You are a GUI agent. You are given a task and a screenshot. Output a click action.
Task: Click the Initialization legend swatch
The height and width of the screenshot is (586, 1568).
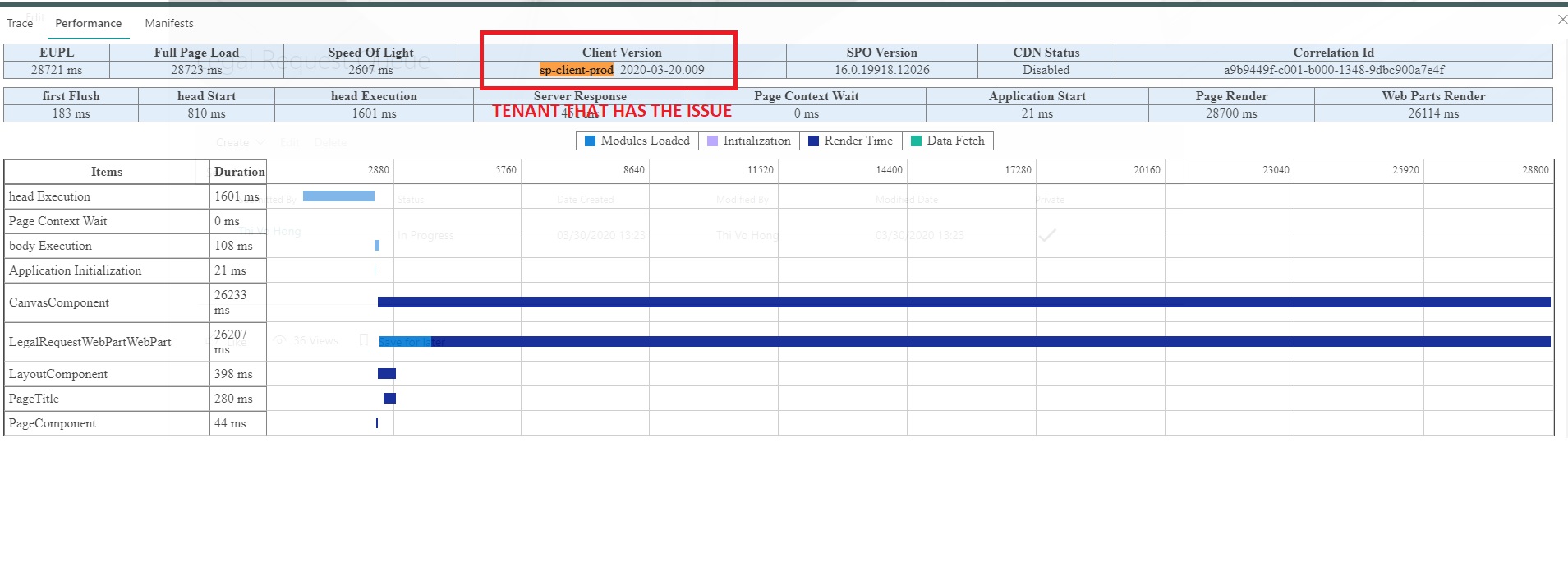[712, 141]
